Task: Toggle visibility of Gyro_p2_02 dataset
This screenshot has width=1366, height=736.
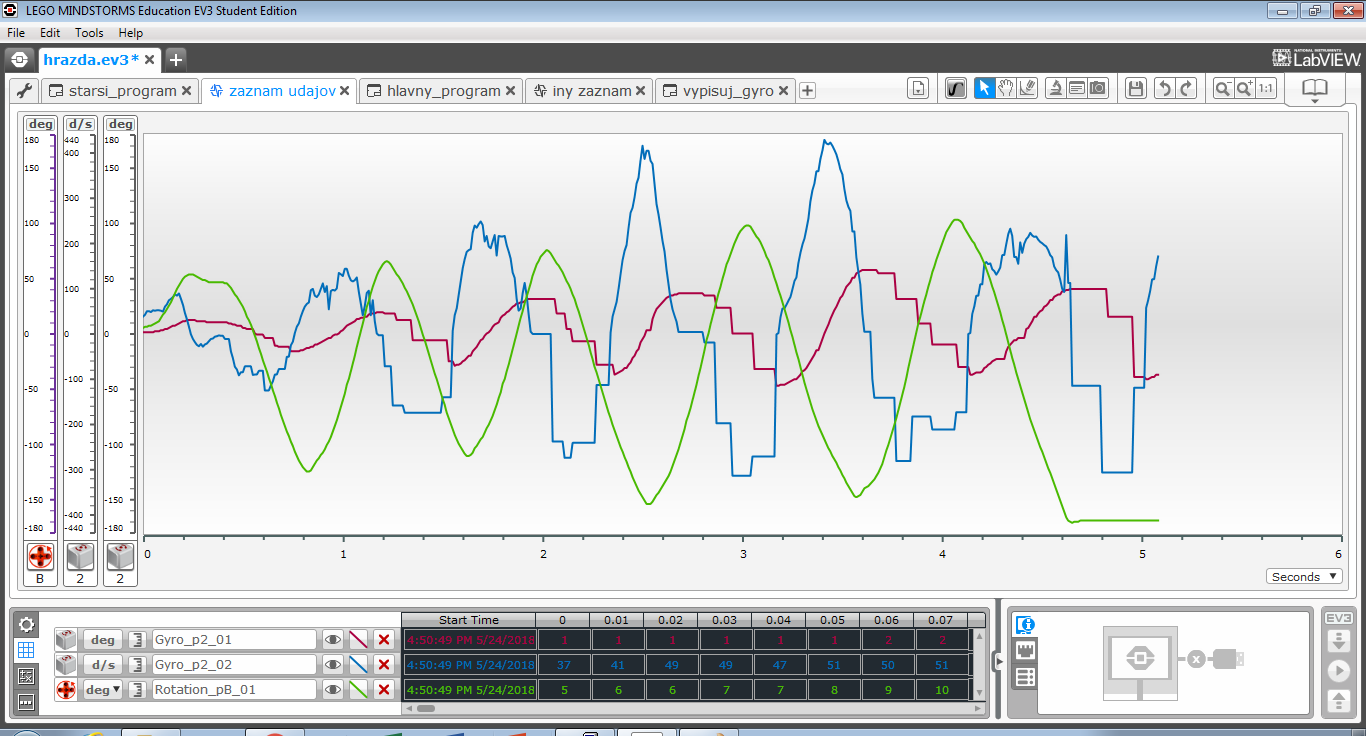Action: point(332,665)
